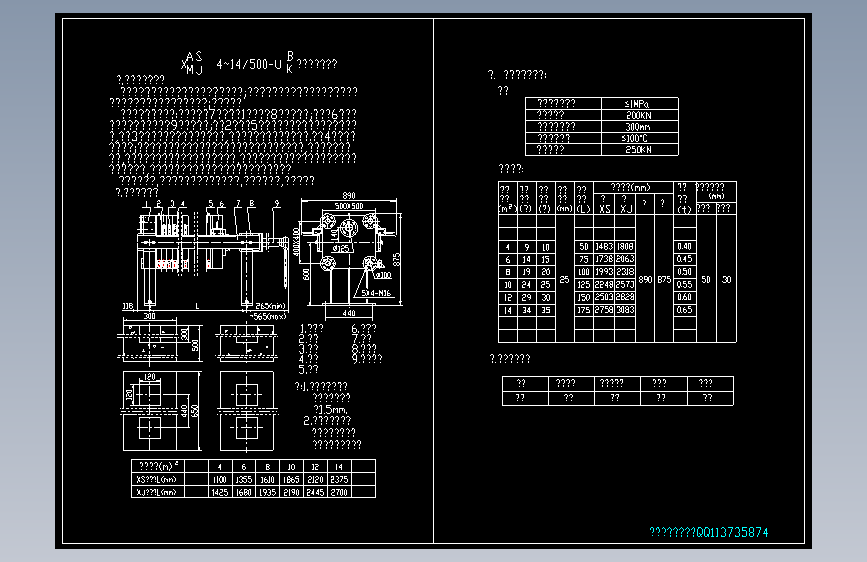867x562 pixels.
Task: Click the "~565(max)" dimension label
Action: (268, 316)
